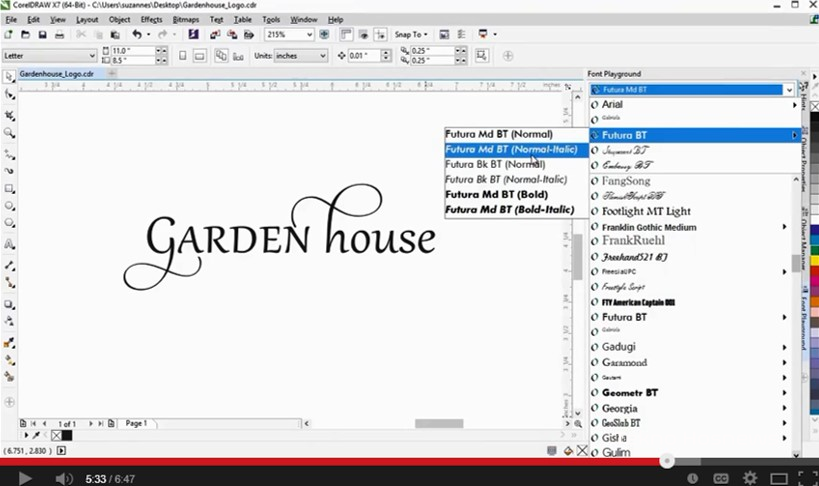
Task: Toggle the All Pages button
Action: (221, 55)
